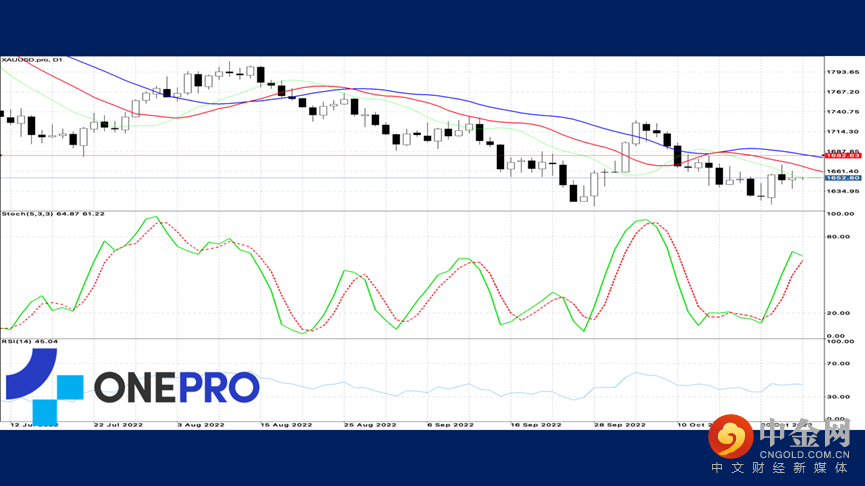This screenshot has height=486, width=865.
Task: Click the 15 Aug 2022 date label
Action: point(286,425)
